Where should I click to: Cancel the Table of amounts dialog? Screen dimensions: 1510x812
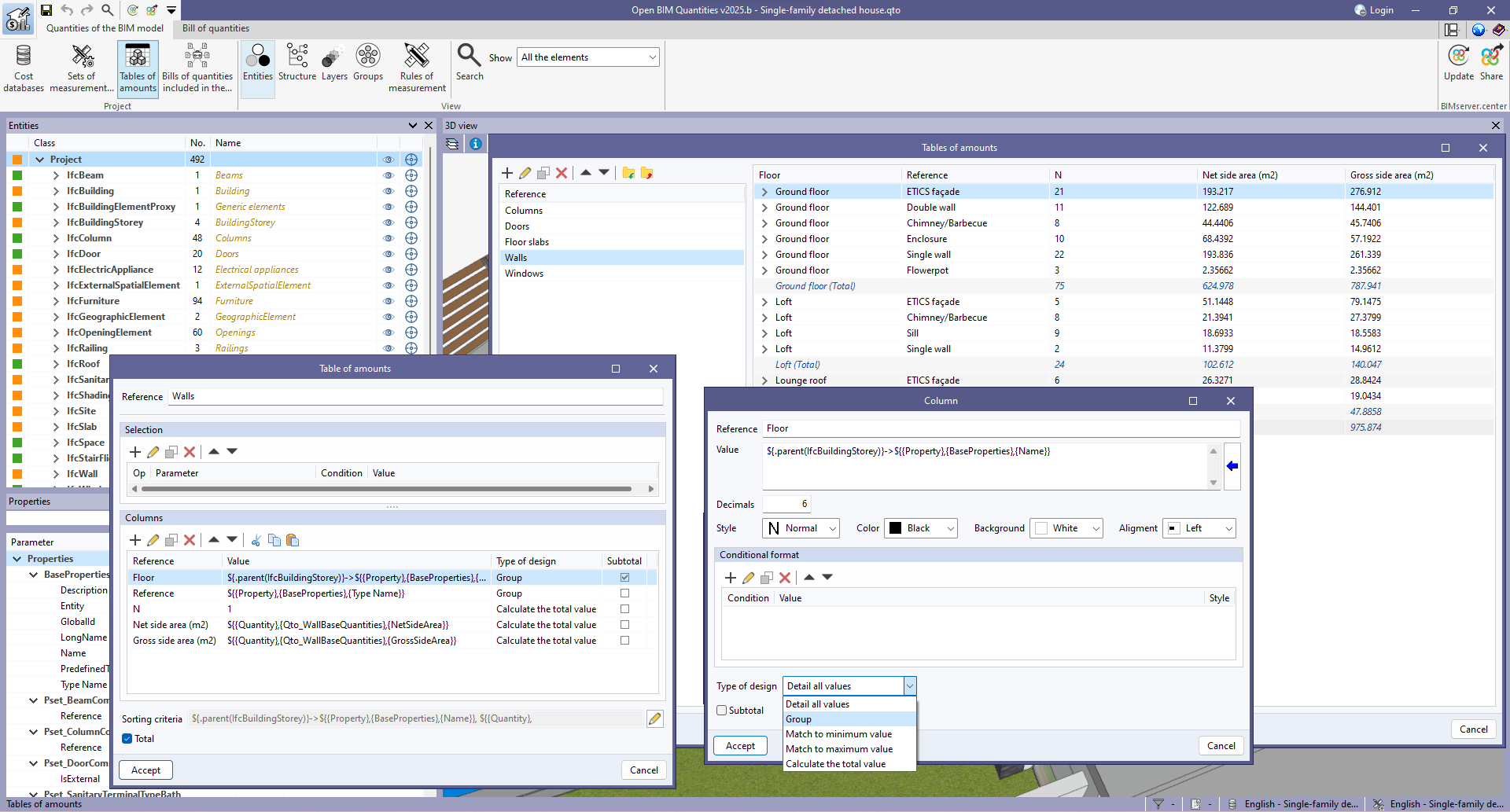pos(643,770)
